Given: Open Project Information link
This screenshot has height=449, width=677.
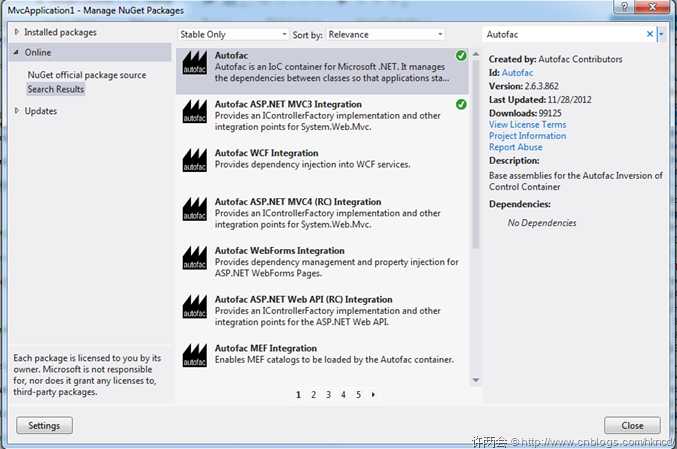Looking at the screenshot, I should pos(527,136).
